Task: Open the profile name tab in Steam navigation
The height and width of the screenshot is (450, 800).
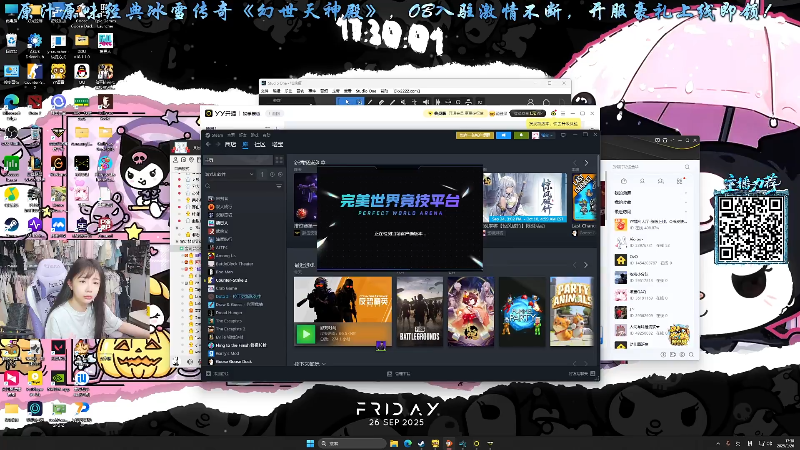Action: tap(278, 145)
